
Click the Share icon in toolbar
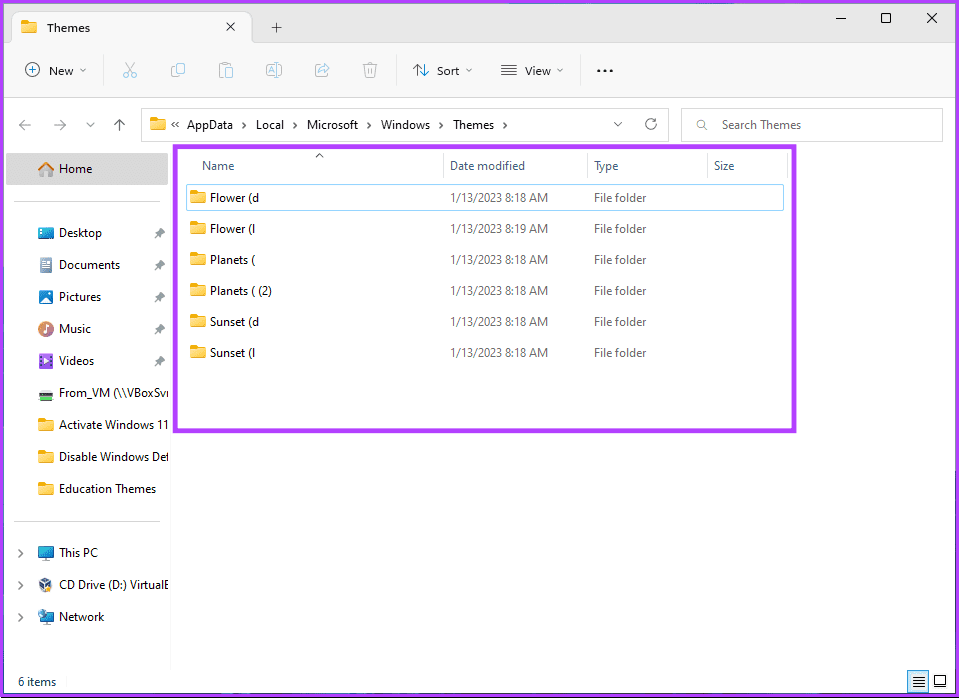[x=322, y=70]
